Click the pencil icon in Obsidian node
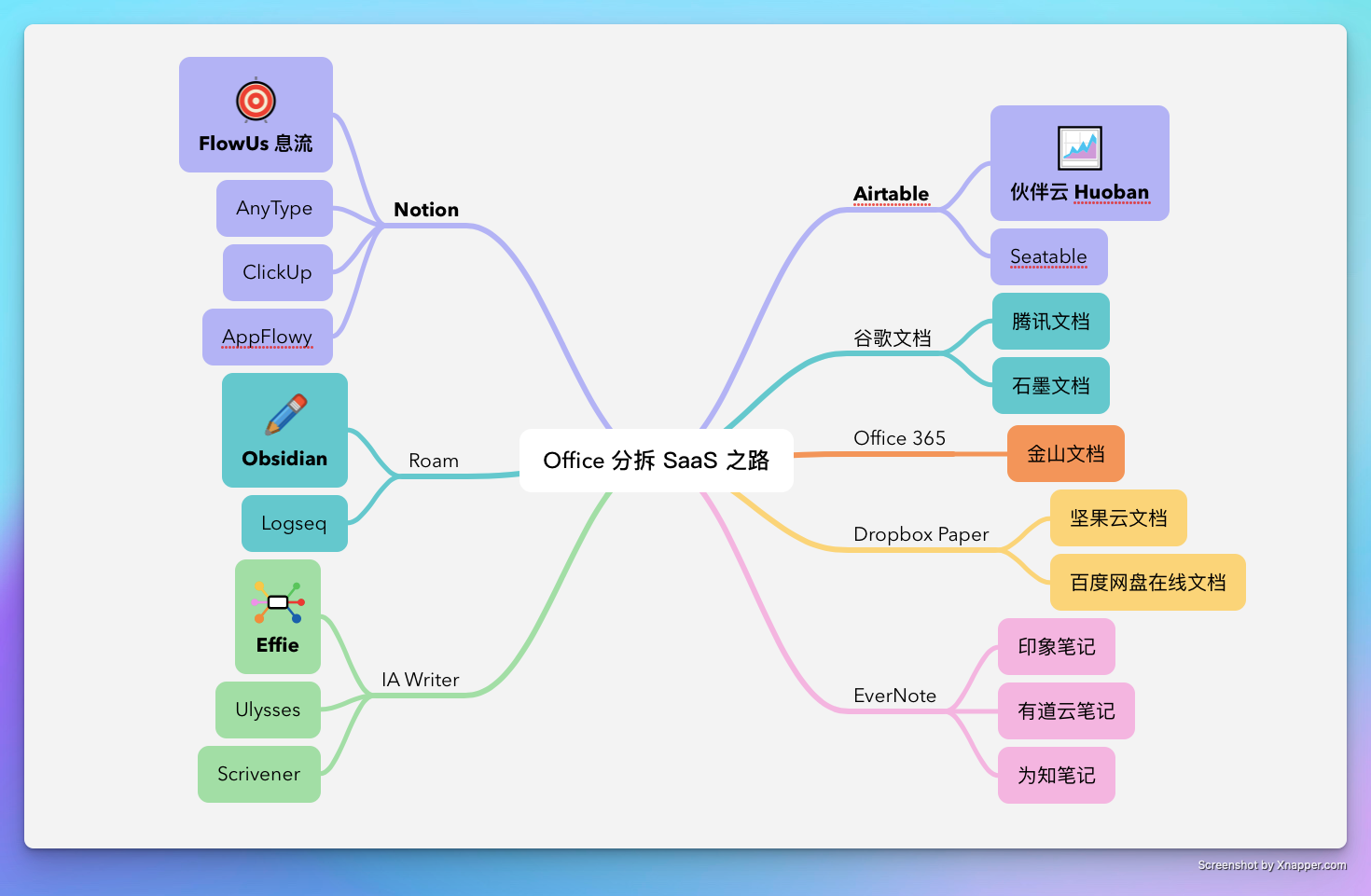Image resolution: width=1371 pixels, height=896 pixels. click(285, 415)
